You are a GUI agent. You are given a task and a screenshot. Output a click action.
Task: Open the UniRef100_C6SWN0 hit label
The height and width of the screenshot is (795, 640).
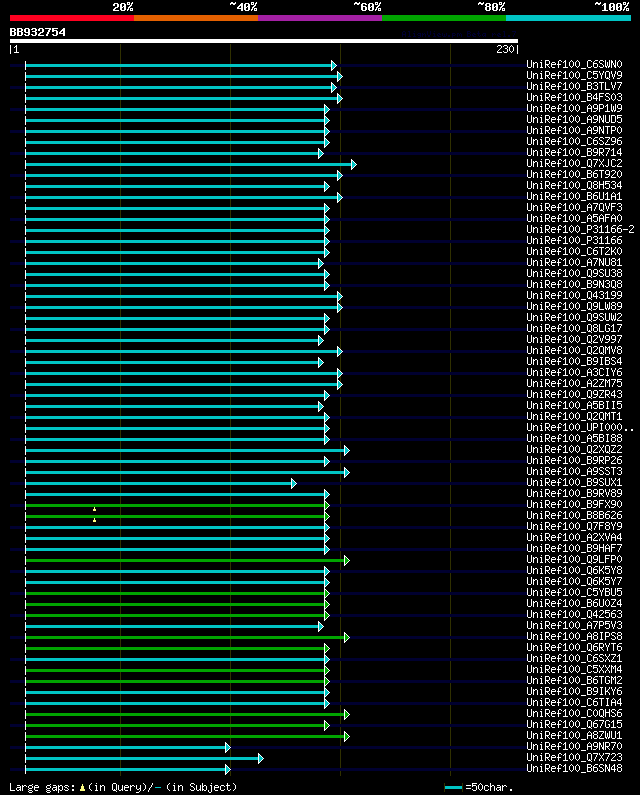pos(574,64)
